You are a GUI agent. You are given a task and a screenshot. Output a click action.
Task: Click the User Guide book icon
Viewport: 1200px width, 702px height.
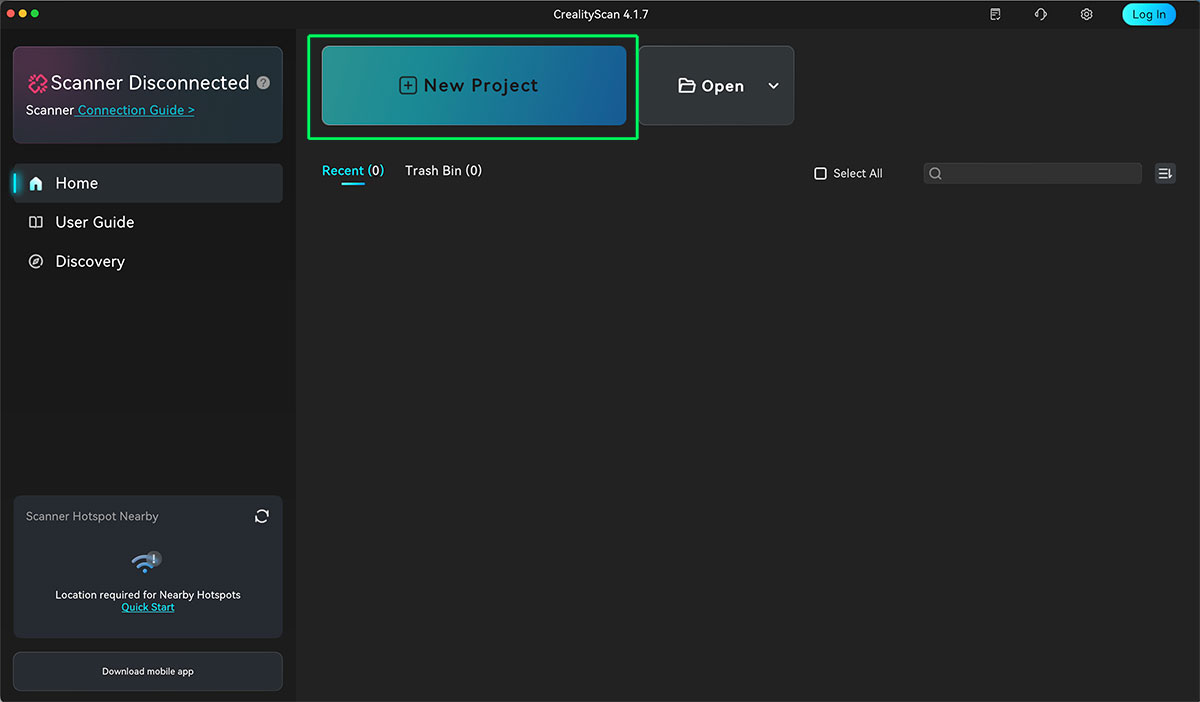click(36, 222)
